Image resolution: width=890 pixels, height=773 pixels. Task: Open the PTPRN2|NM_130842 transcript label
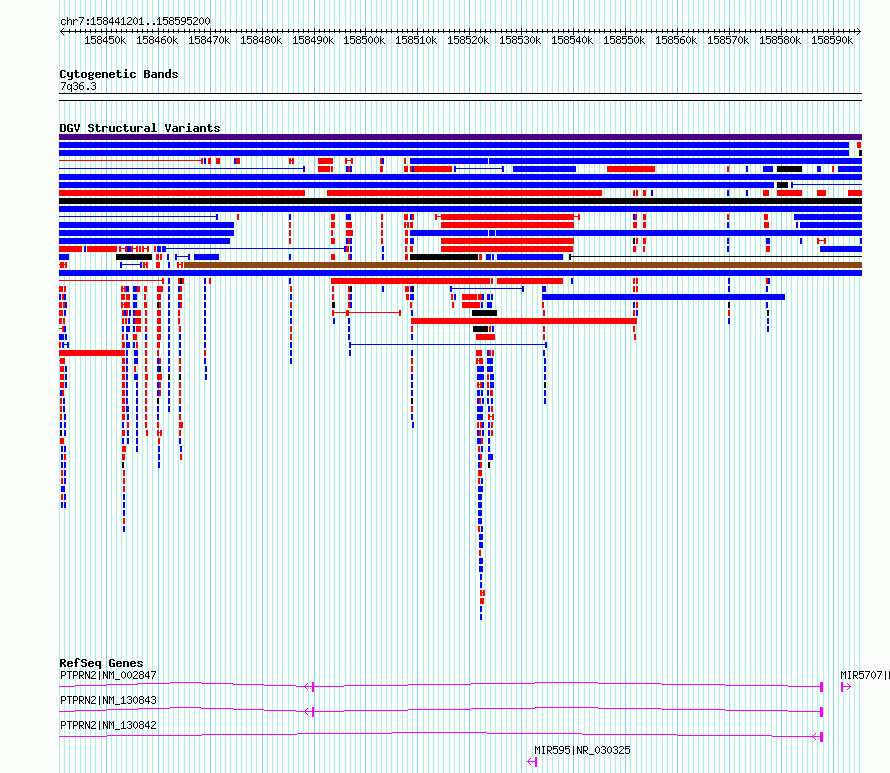[108, 725]
